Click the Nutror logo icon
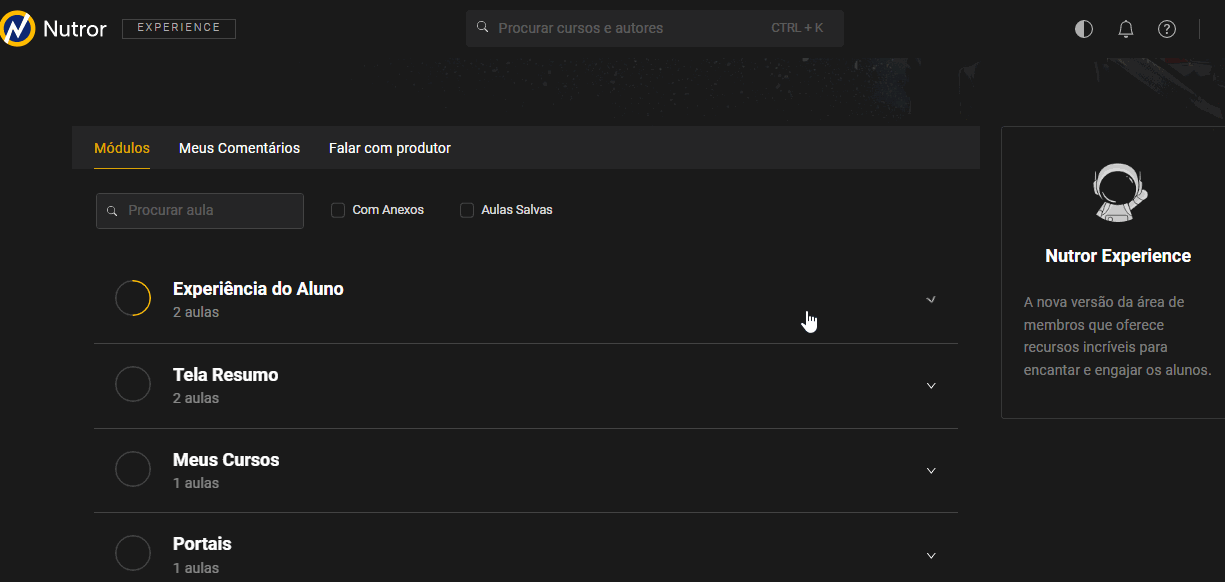The width and height of the screenshot is (1225, 582). (x=18, y=29)
